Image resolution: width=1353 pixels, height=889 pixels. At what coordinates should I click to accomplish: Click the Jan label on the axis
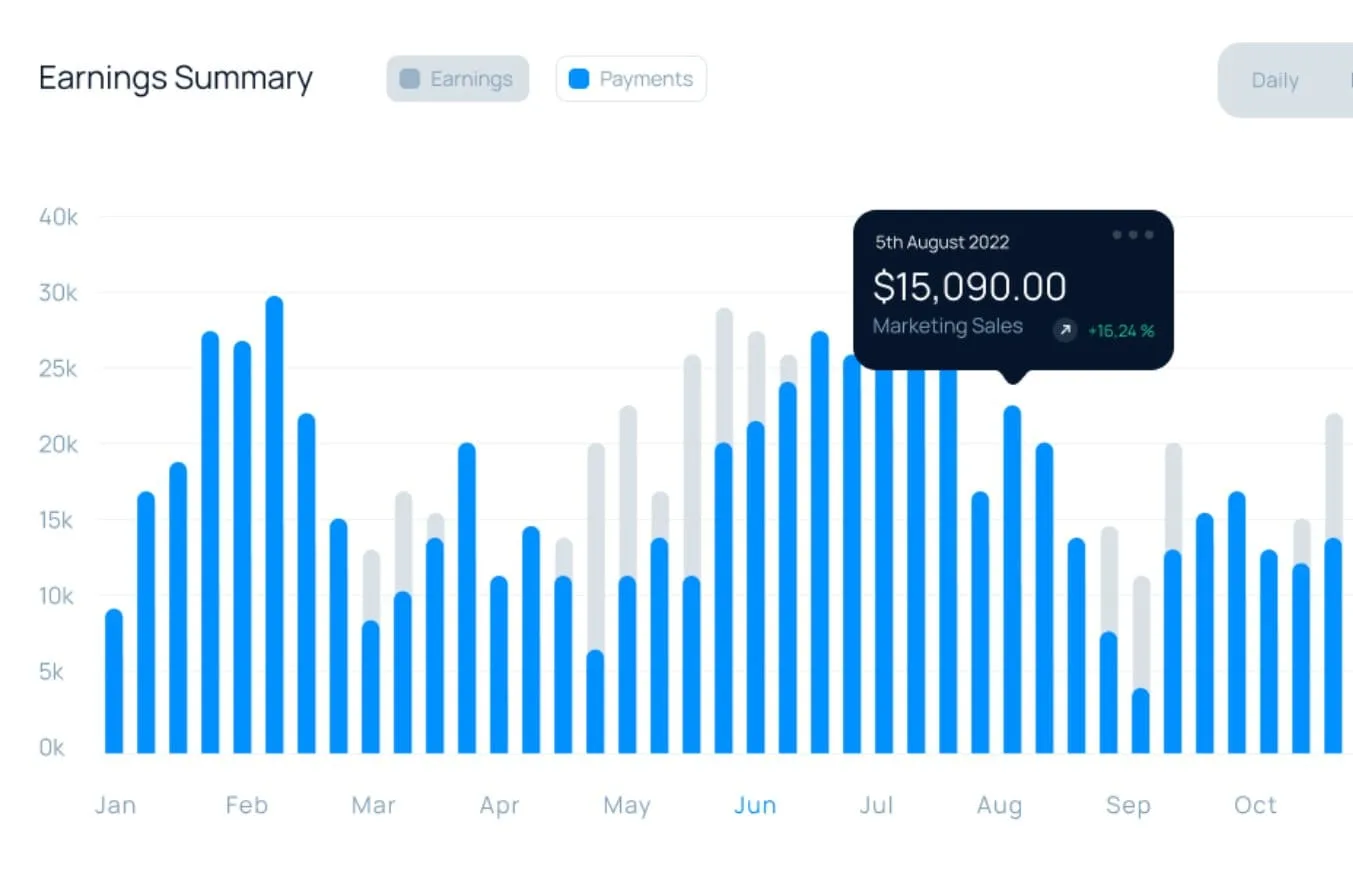[x=115, y=806]
